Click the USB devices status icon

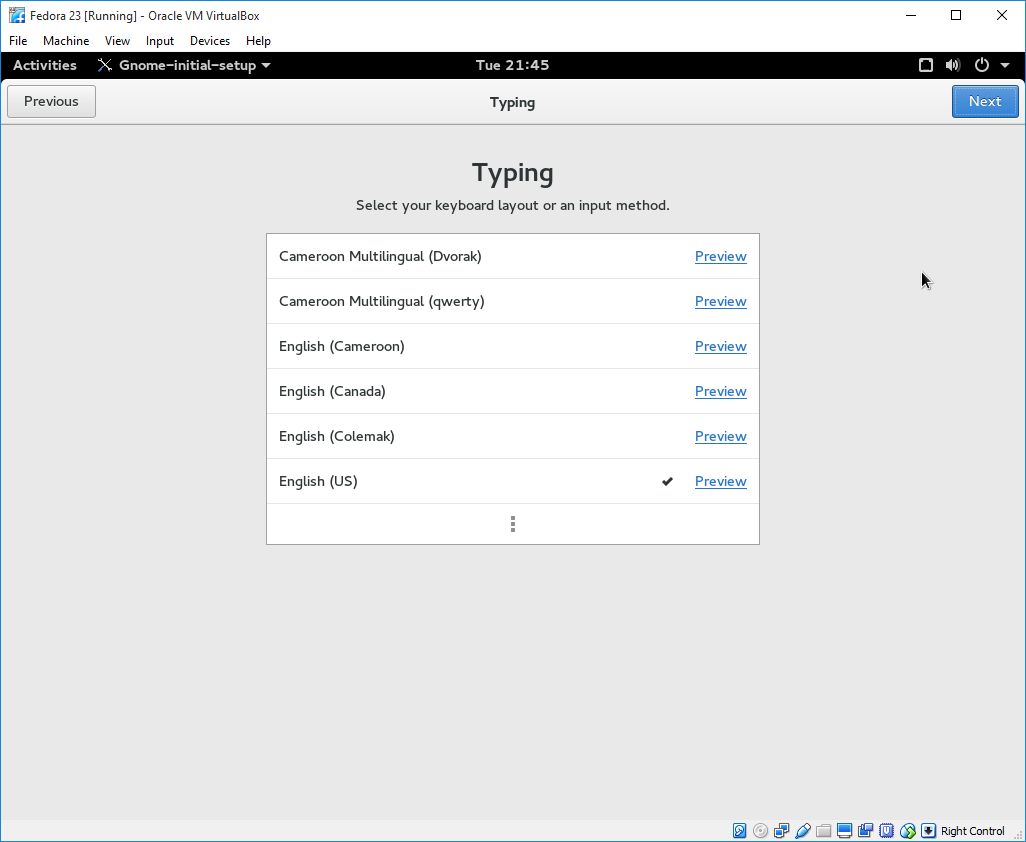[x=803, y=831]
